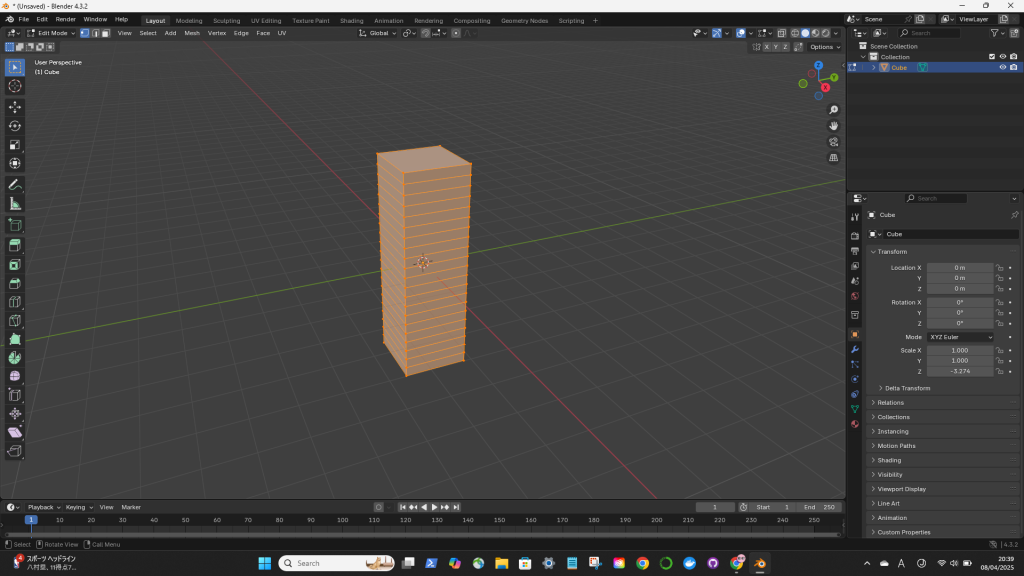Screen dimensions: 1024x576
Task: Switch to face select mode
Action: pos(105,33)
